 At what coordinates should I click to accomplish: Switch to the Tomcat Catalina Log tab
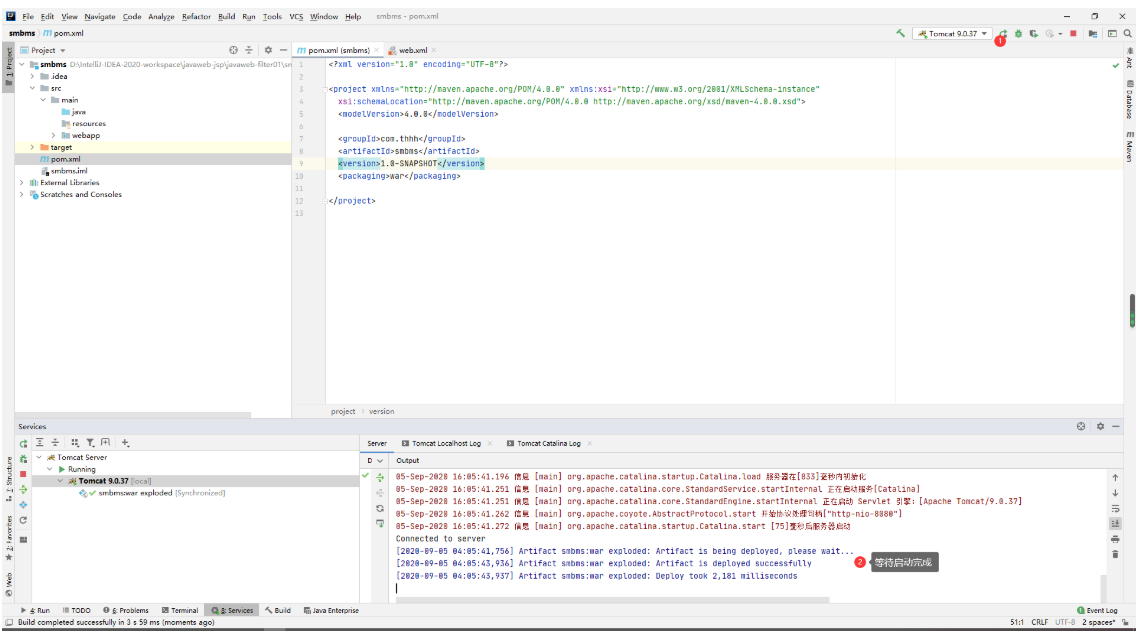(548, 443)
